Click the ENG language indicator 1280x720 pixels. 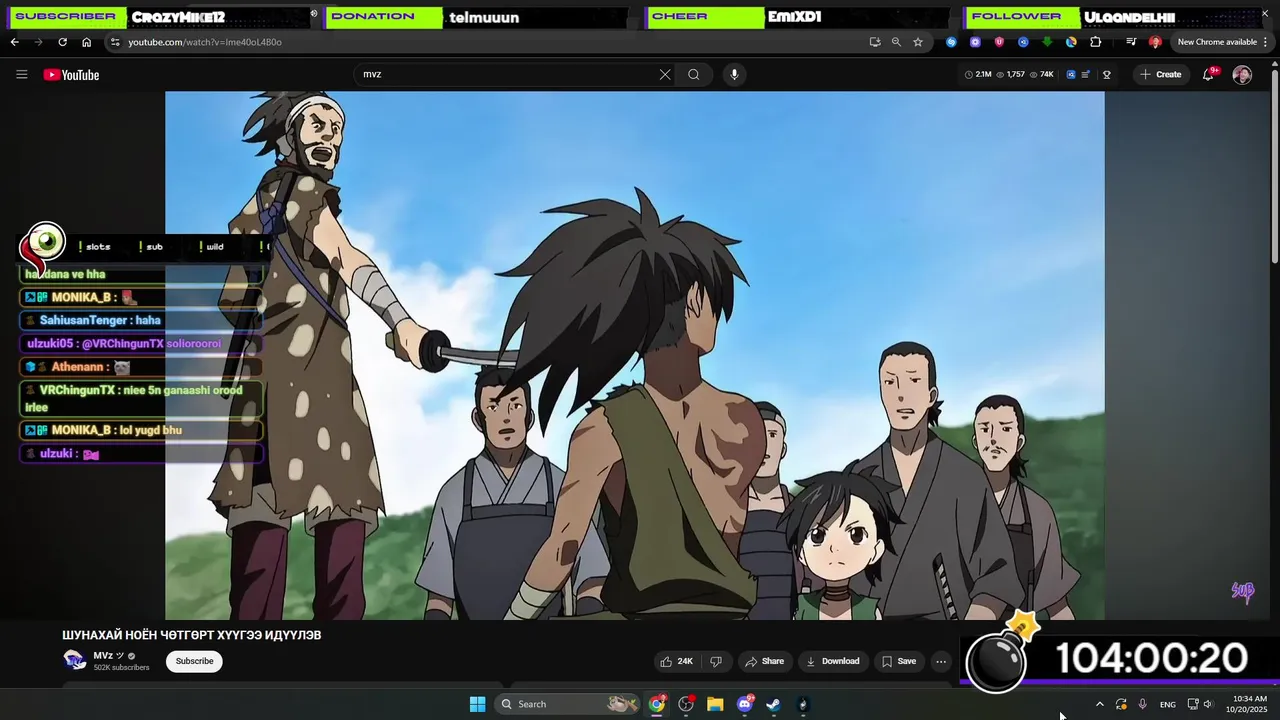pyautogui.click(x=1168, y=705)
